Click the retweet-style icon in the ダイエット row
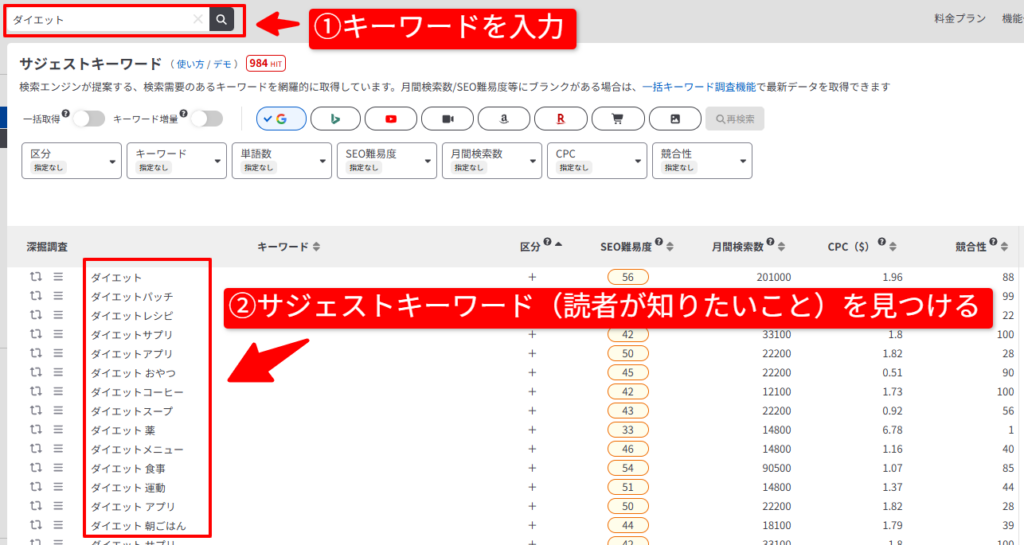The width and height of the screenshot is (1024, 545). [x=35, y=278]
